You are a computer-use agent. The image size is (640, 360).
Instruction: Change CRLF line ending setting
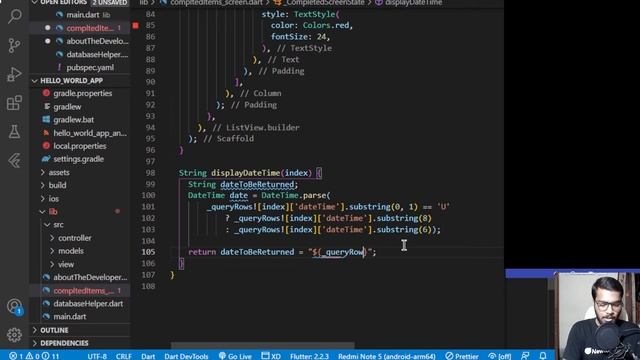(x=123, y=356)
